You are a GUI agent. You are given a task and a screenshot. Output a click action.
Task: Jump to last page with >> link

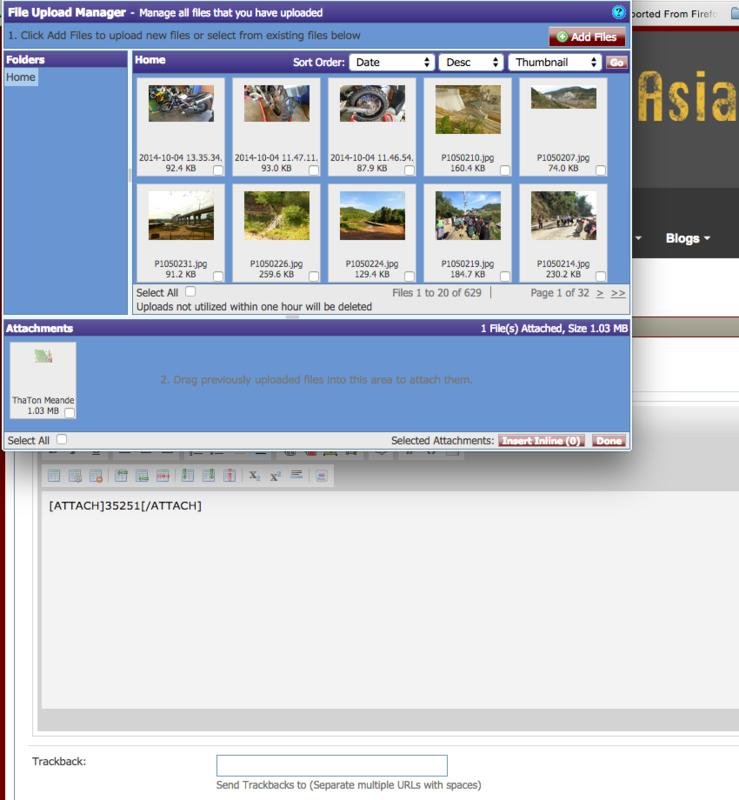pos(618,293)
